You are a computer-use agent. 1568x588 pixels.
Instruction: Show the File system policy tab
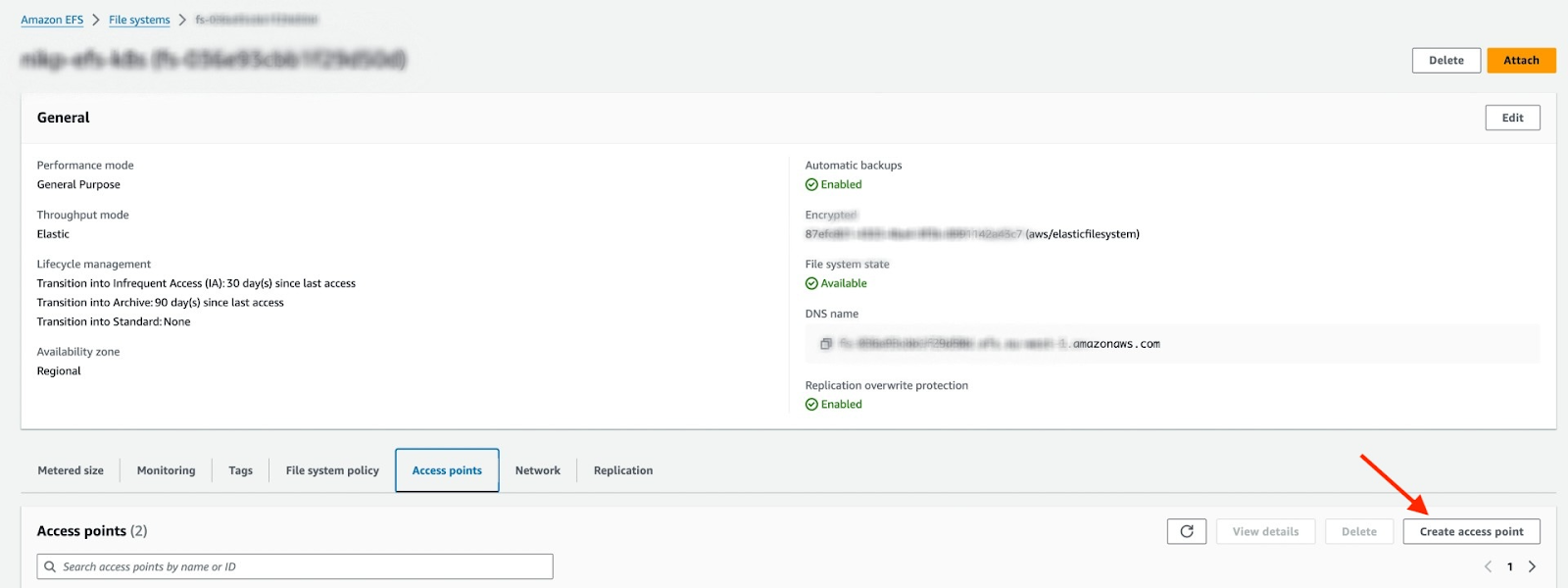[332, 470]
